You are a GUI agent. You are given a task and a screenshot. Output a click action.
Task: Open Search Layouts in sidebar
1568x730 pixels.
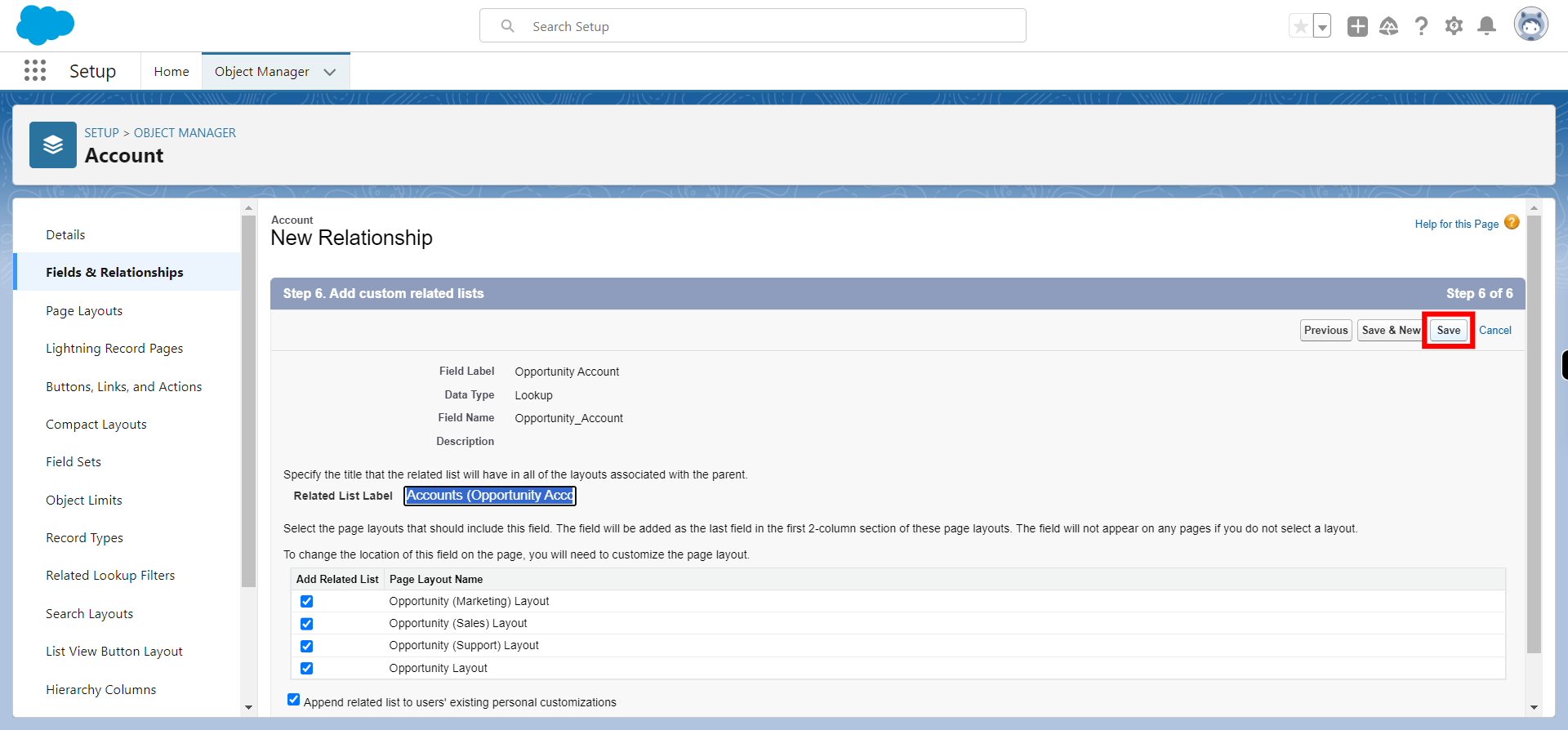point(90,614)
